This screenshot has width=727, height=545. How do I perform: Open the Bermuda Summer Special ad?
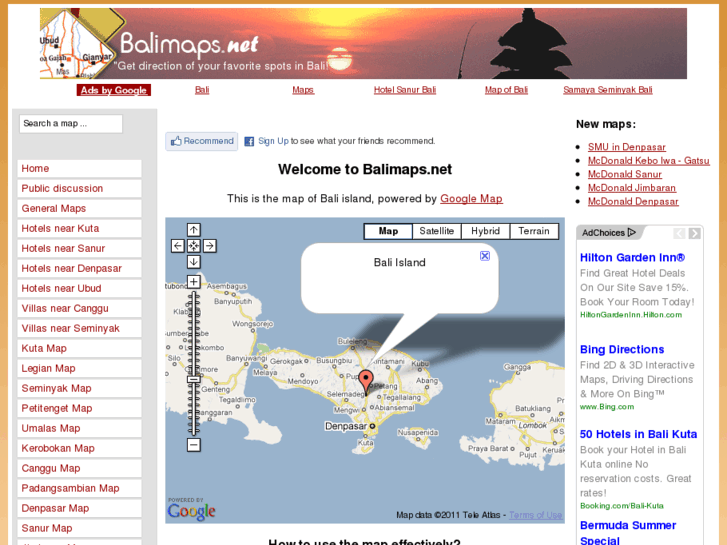628,532
